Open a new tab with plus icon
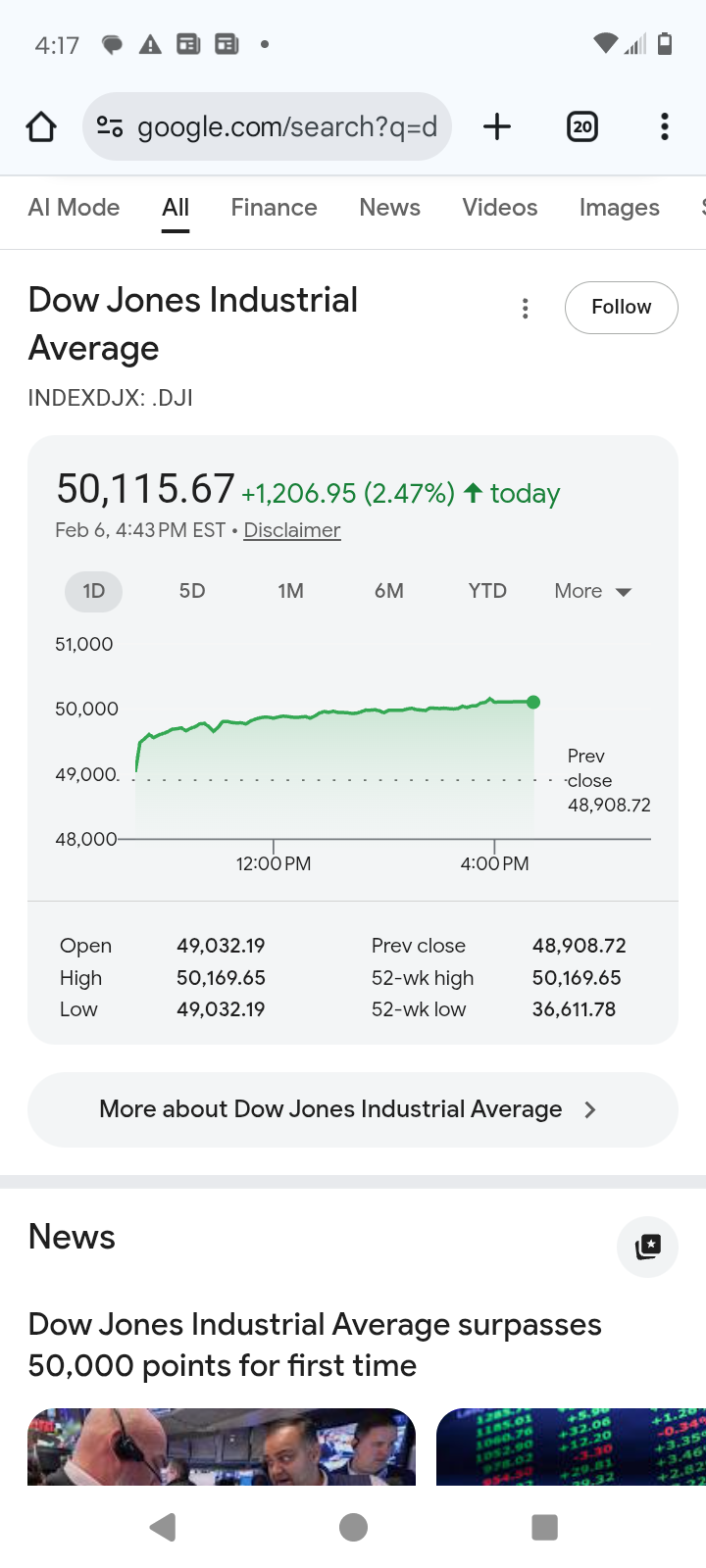Image resolution: width=706 pixels, height=1568 pixels. coord(497,126)
